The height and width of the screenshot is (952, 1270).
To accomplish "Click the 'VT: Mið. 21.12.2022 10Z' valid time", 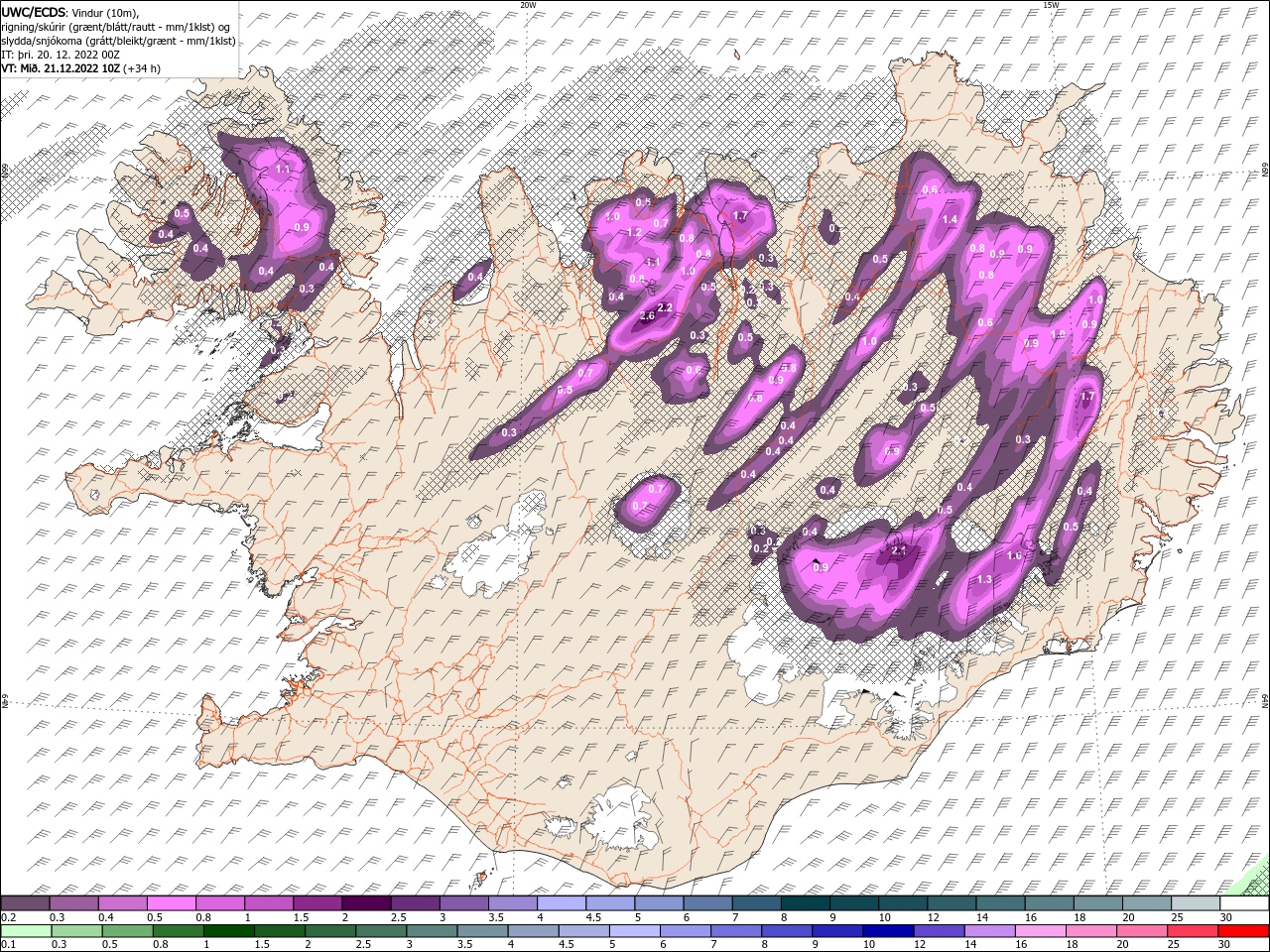I will 60,68.
